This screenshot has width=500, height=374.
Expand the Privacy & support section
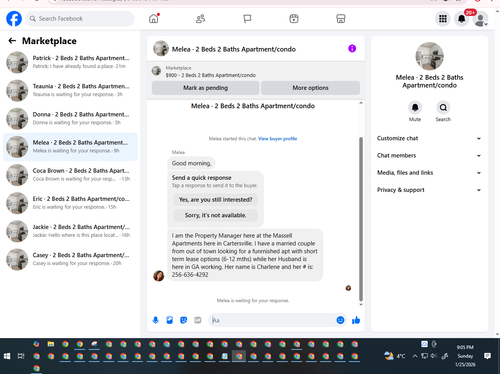[429, 190]
